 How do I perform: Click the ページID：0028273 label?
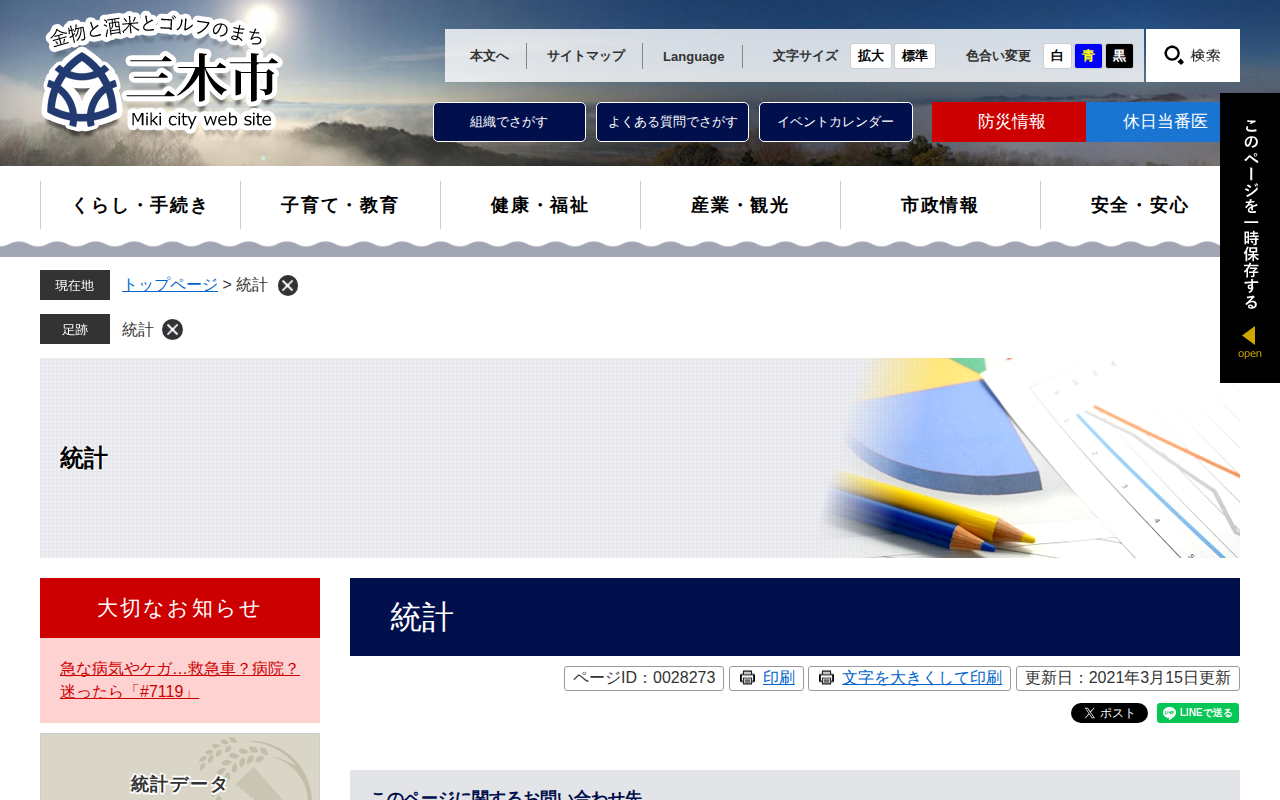(644, 678)
